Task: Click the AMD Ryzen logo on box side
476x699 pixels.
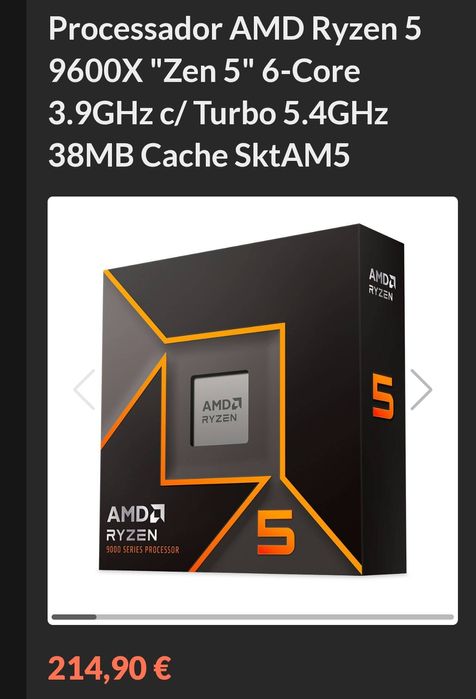Action: 382,284
